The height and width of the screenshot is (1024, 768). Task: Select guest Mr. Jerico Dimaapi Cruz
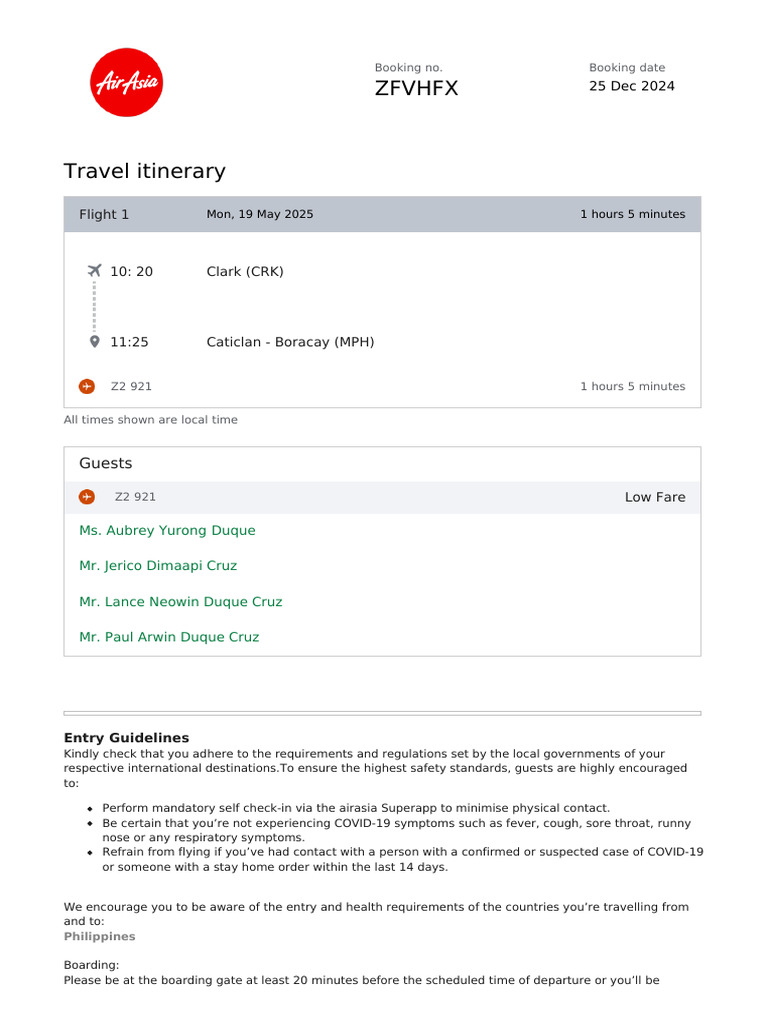[158, 566]
